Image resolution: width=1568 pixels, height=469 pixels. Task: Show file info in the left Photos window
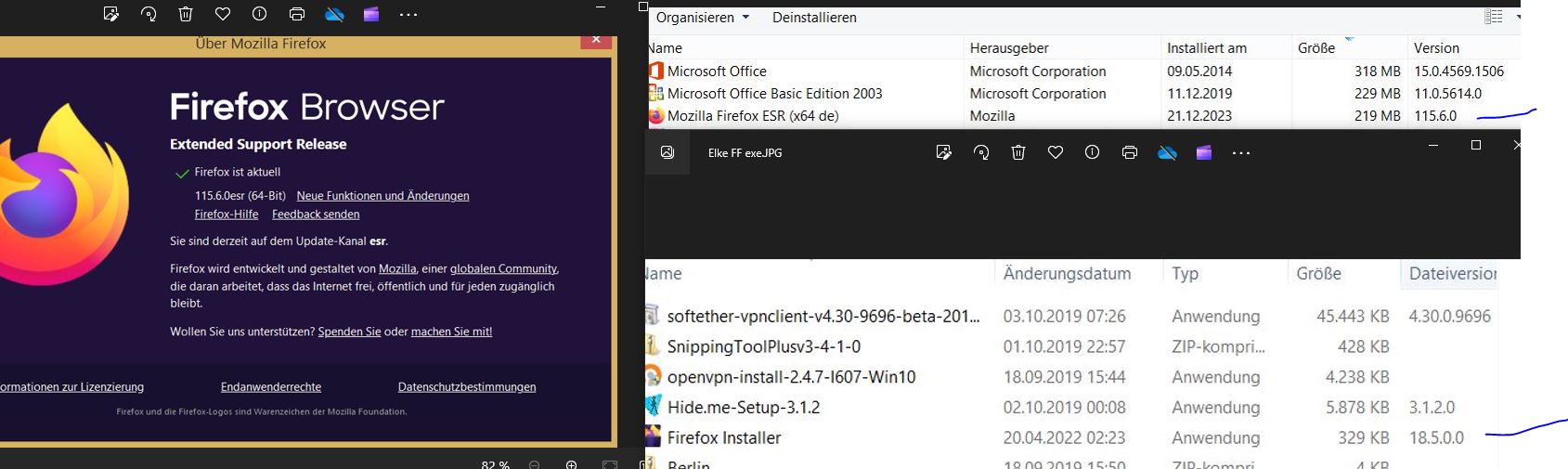click(260, 14)
